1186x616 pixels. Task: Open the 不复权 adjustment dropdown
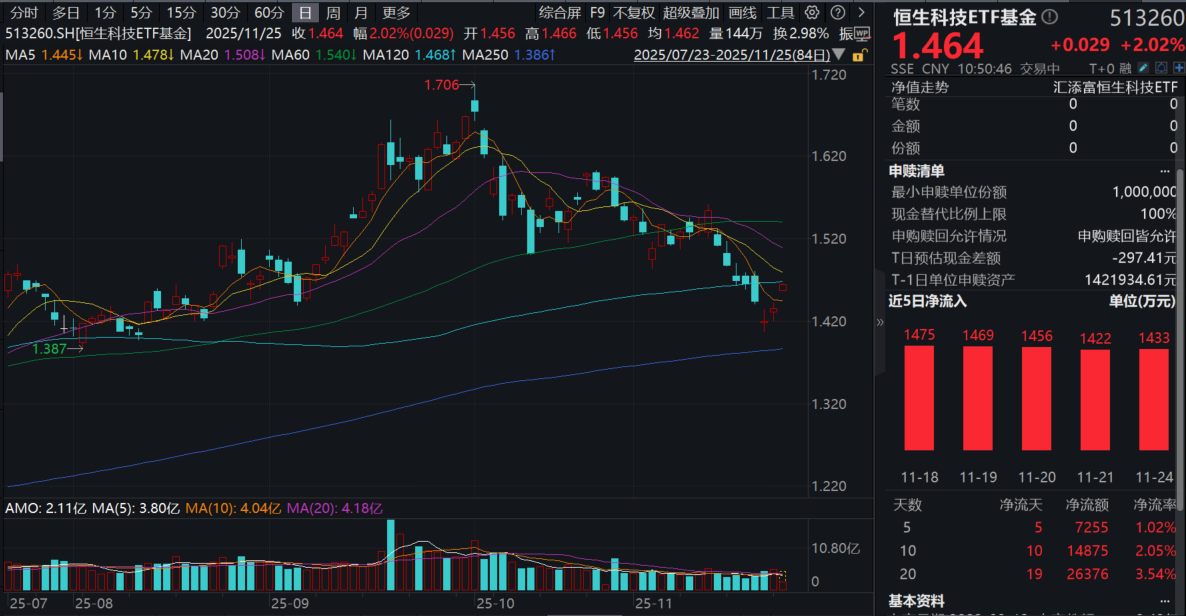pyautogui.click(x=634, y=13)
